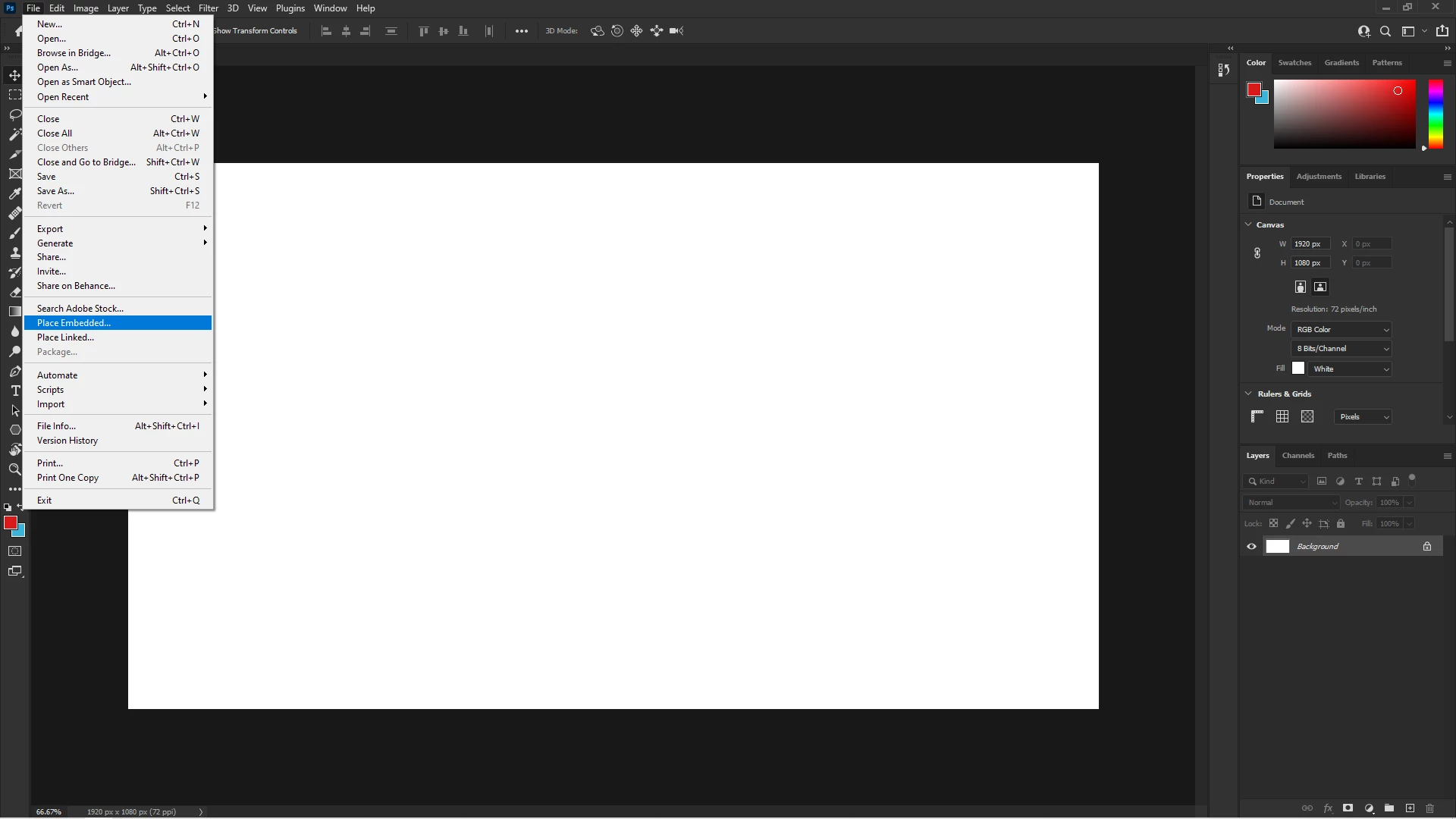Collapse the Canvas section
This screenshot has height=819, width=1456.
tap(1248, 224)
